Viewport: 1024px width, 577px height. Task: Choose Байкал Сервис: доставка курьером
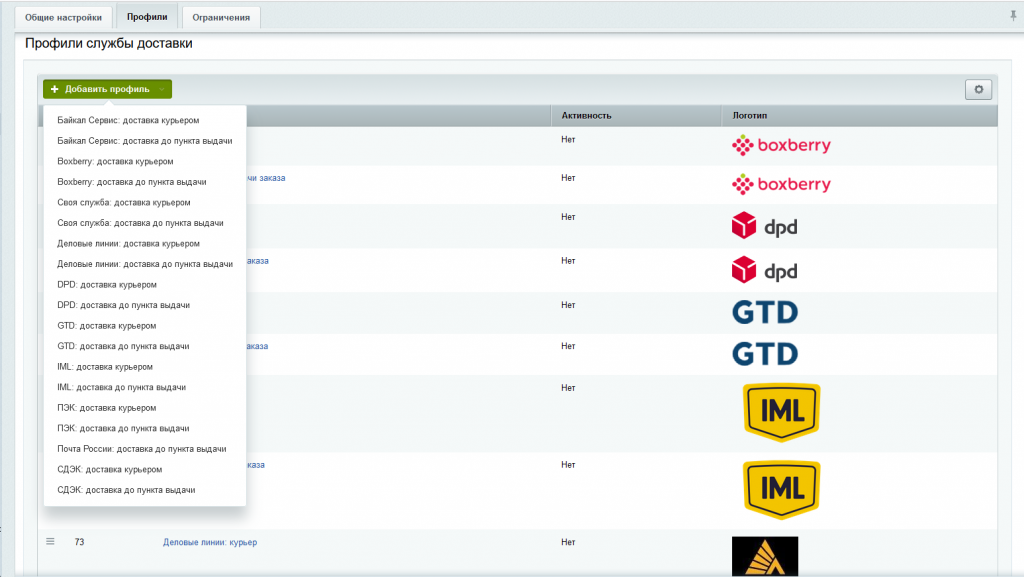click(x=135, y=120)
